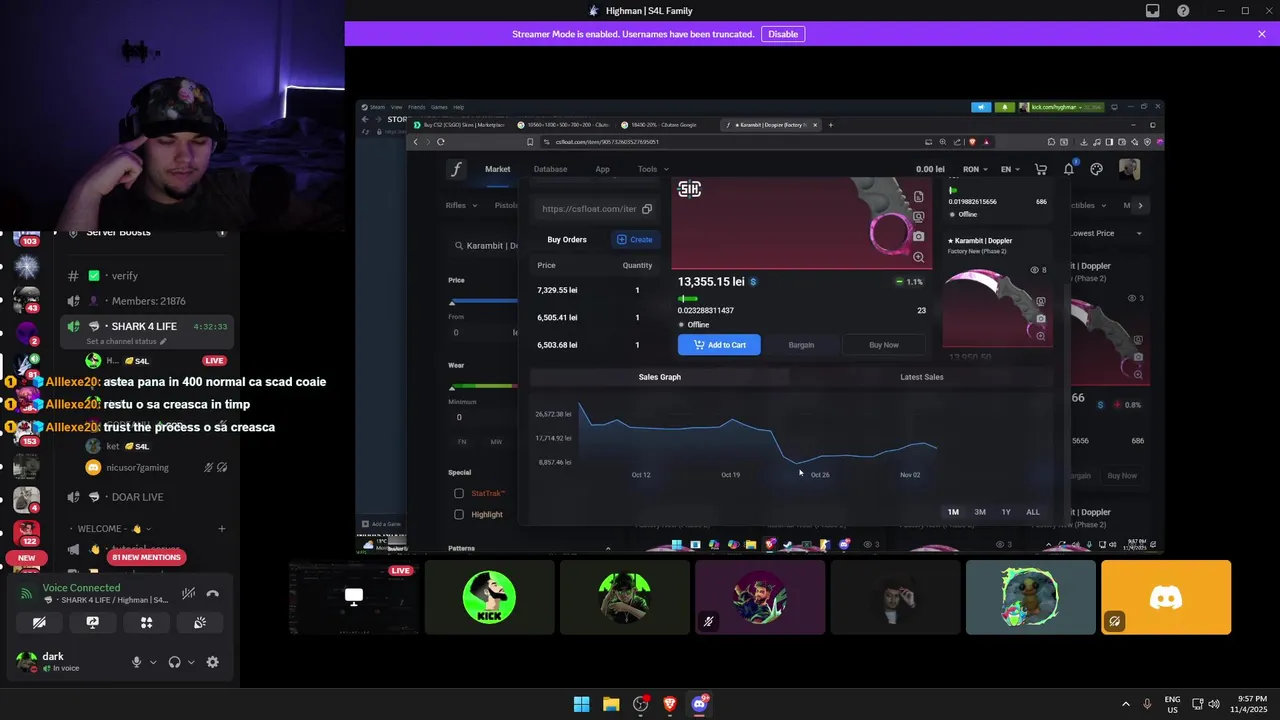Create channel in WELCOME category
Viewport: 1280px width, 720px height.
pyautogui.click(x=222, y=529)
